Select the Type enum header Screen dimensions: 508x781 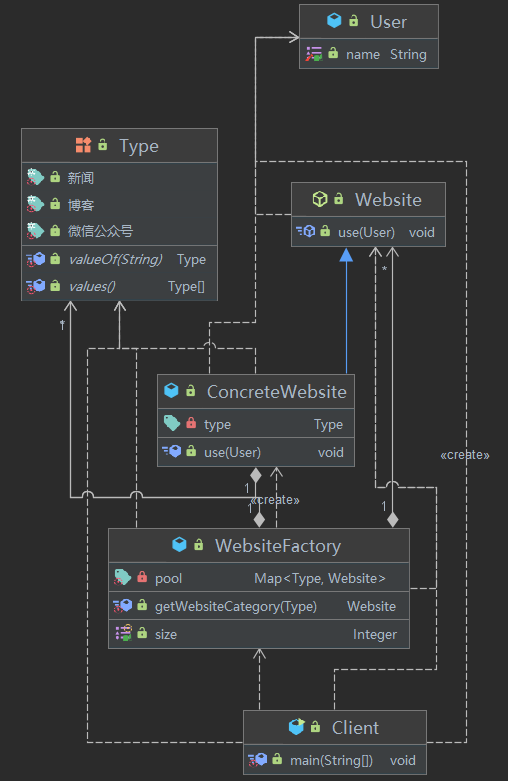[120, 145]
